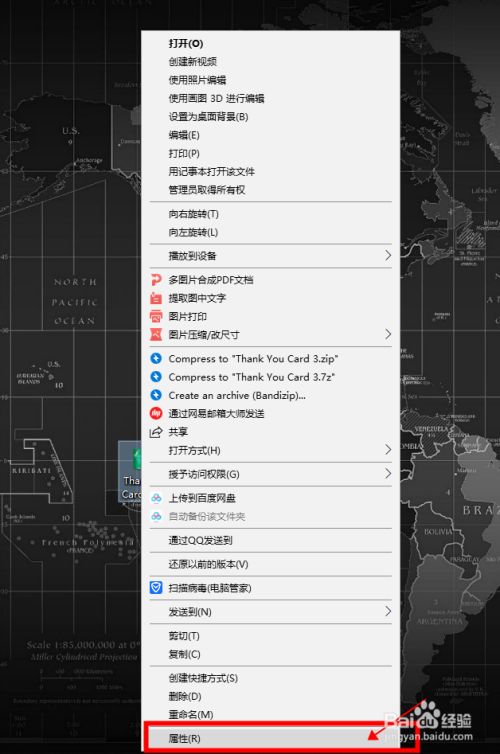Open 打开方式(H) entry

click(271, 450)
